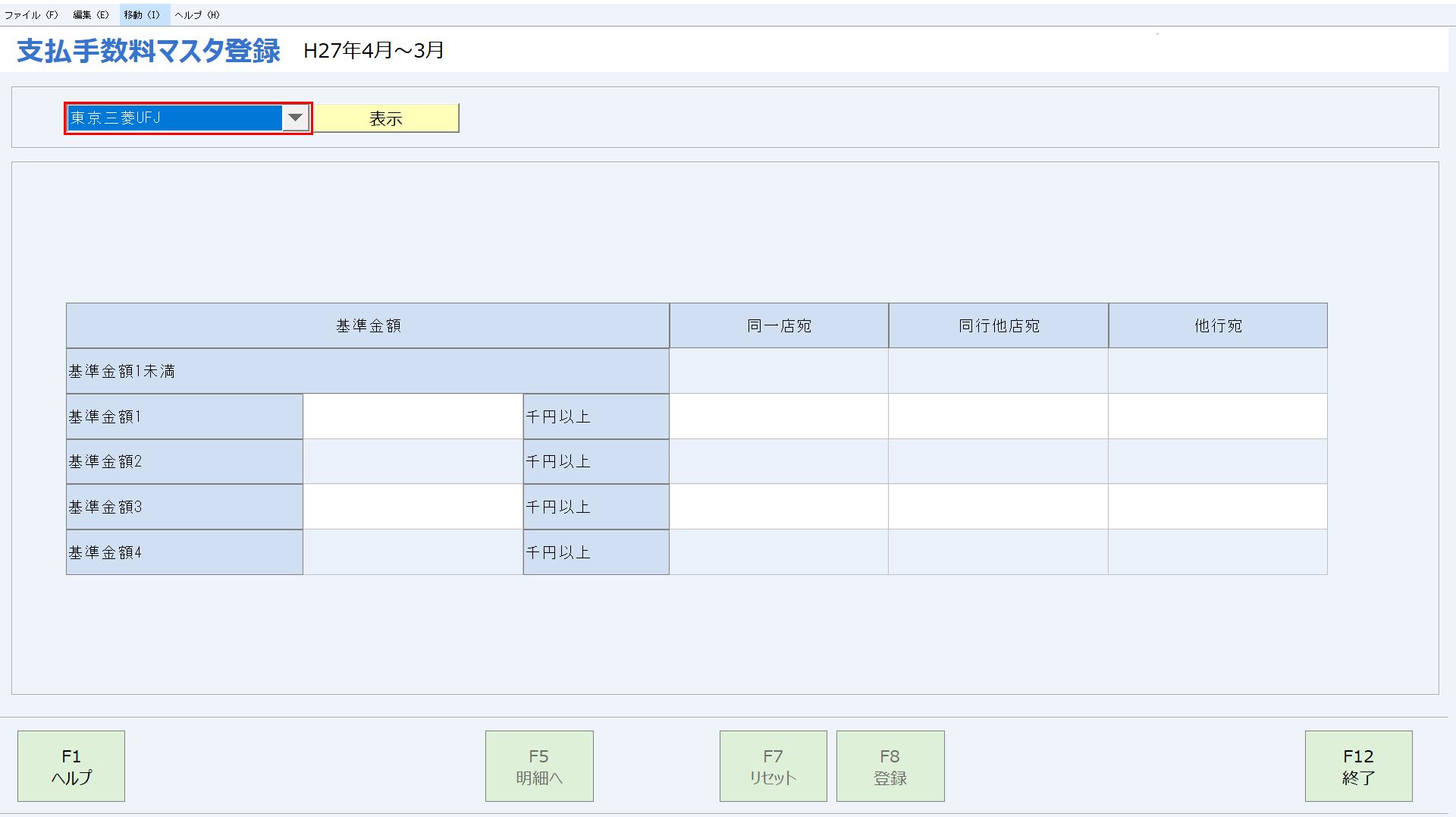Focus the 基準金額2 amount input field
Image resolution: width=1456 pixels, height=817 pixels.
(x=413, y=461)
